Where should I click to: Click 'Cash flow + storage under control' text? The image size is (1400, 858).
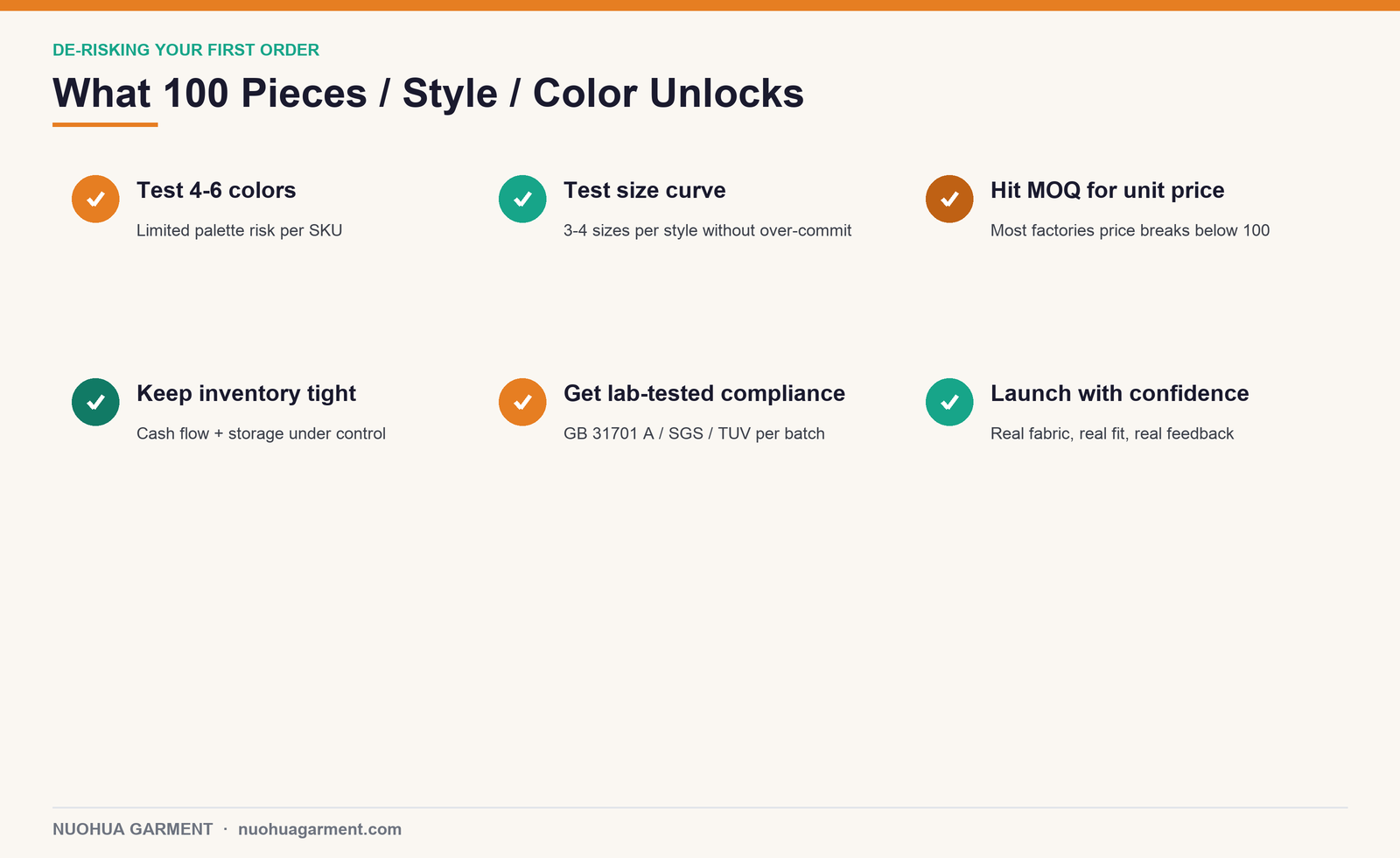(x=261, y=433)
